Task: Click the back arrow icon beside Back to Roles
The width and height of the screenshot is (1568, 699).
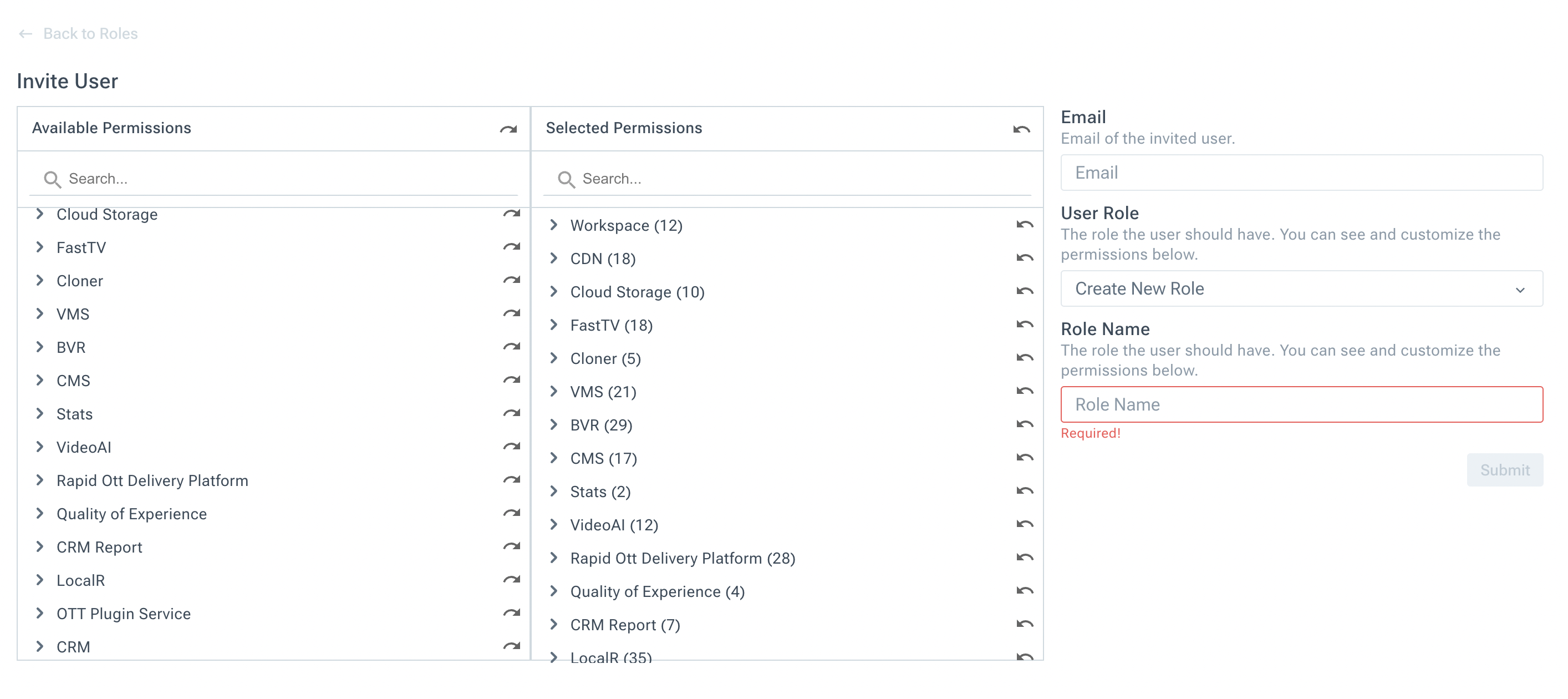Action: click(25, 33)
